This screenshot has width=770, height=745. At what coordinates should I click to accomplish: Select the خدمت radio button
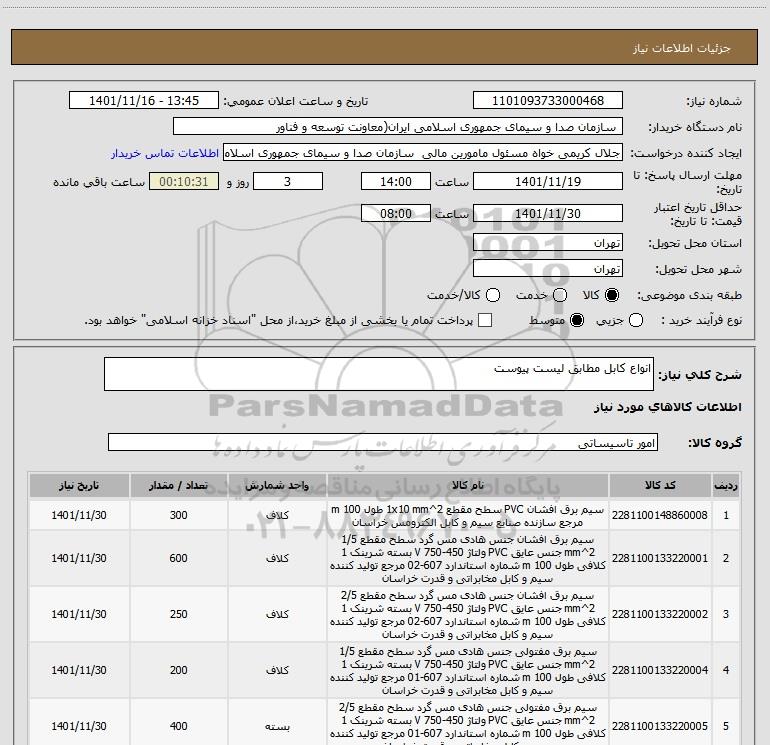(560, 295)
